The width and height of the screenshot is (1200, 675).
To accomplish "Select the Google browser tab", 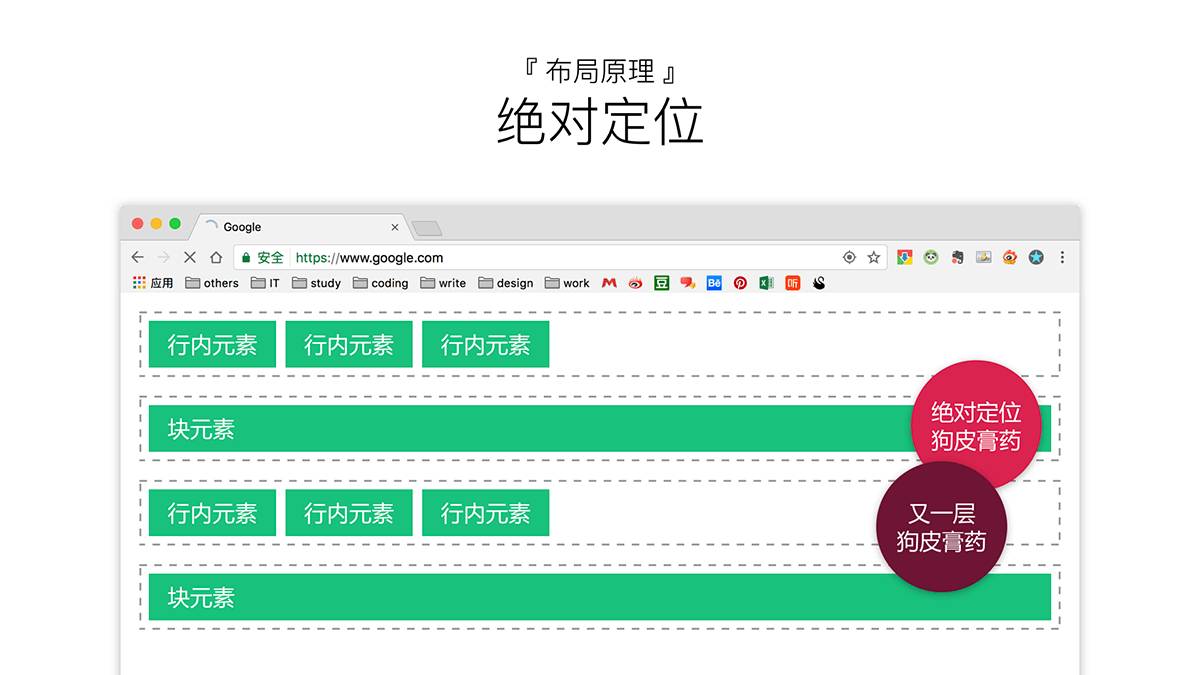I will pos(300,227).
